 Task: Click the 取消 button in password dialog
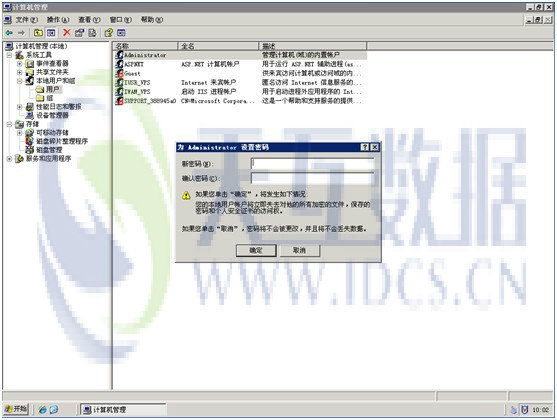(299, 251)
